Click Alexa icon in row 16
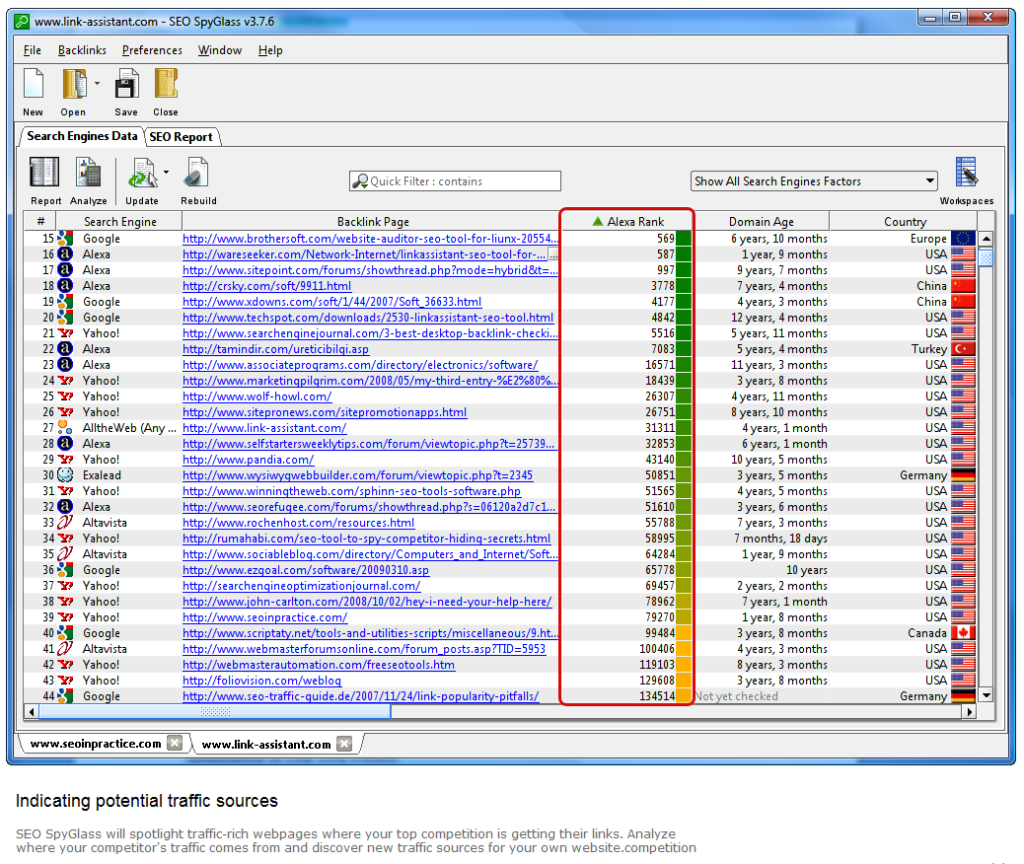1024x864 pixels. coord(65,254)
